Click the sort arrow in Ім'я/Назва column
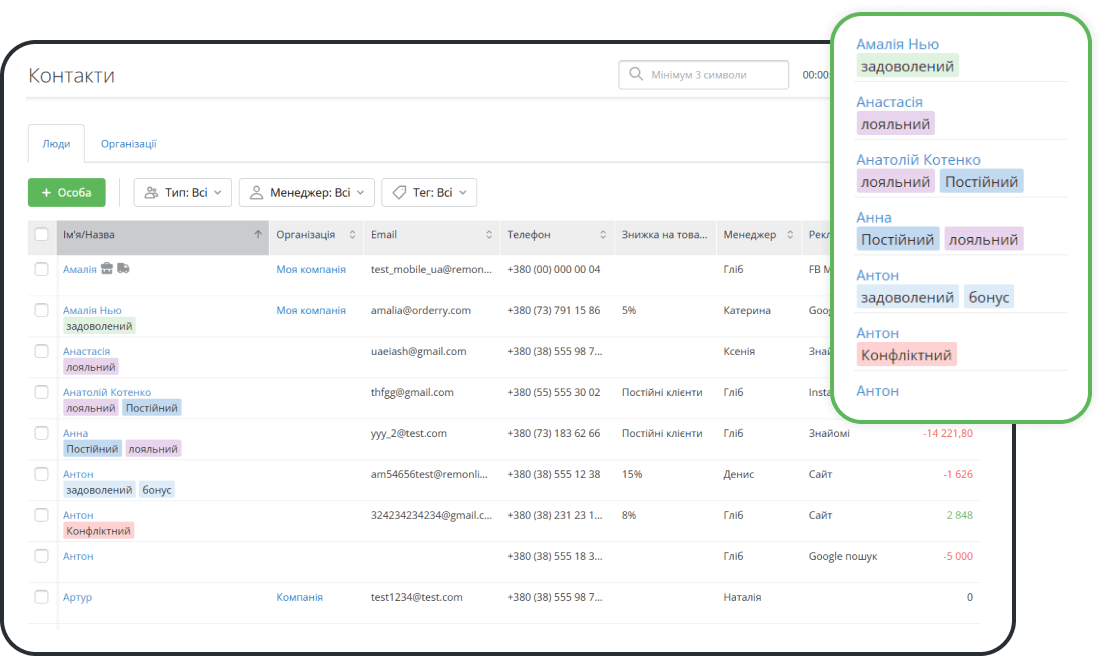 (x=258, y=235)
